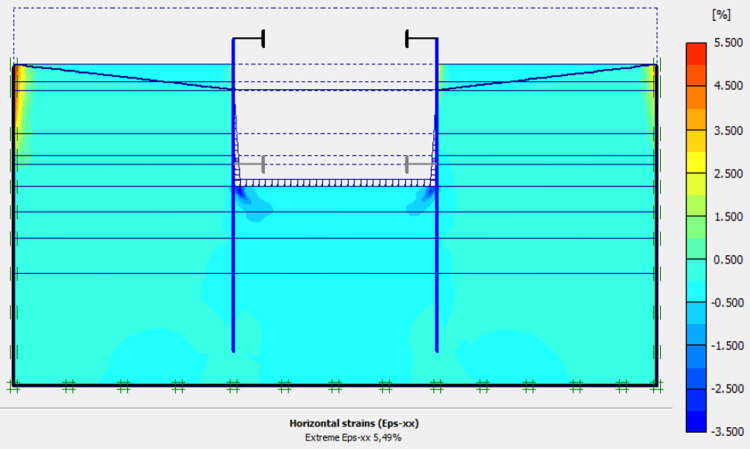Click the "Extreme Eps-xx 5,49%" caption
The height and width of the screenshot is (449, 750).
tap(353, 438)
